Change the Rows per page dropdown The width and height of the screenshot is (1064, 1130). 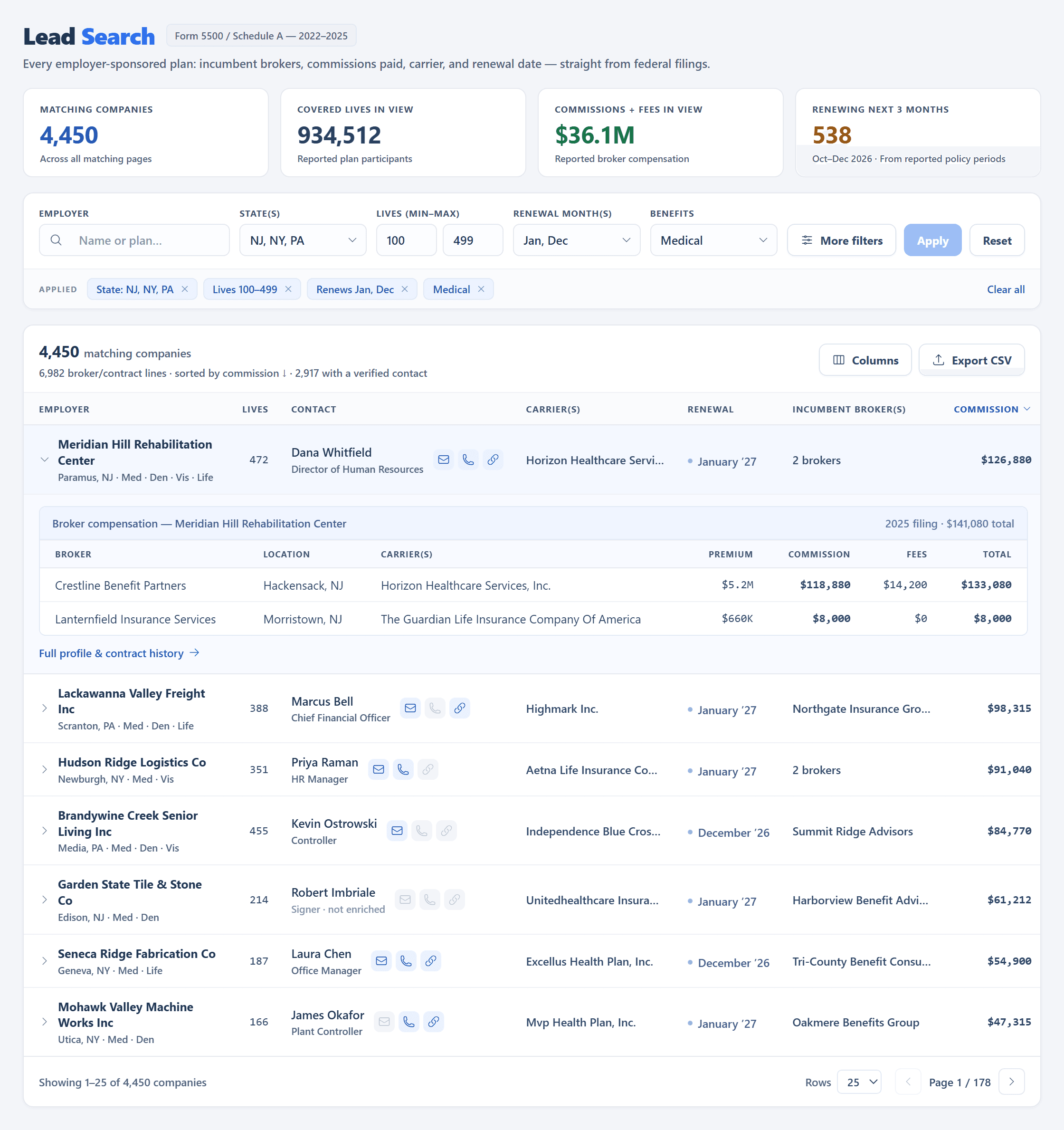pyautogui.click(x=859, y=1082)
